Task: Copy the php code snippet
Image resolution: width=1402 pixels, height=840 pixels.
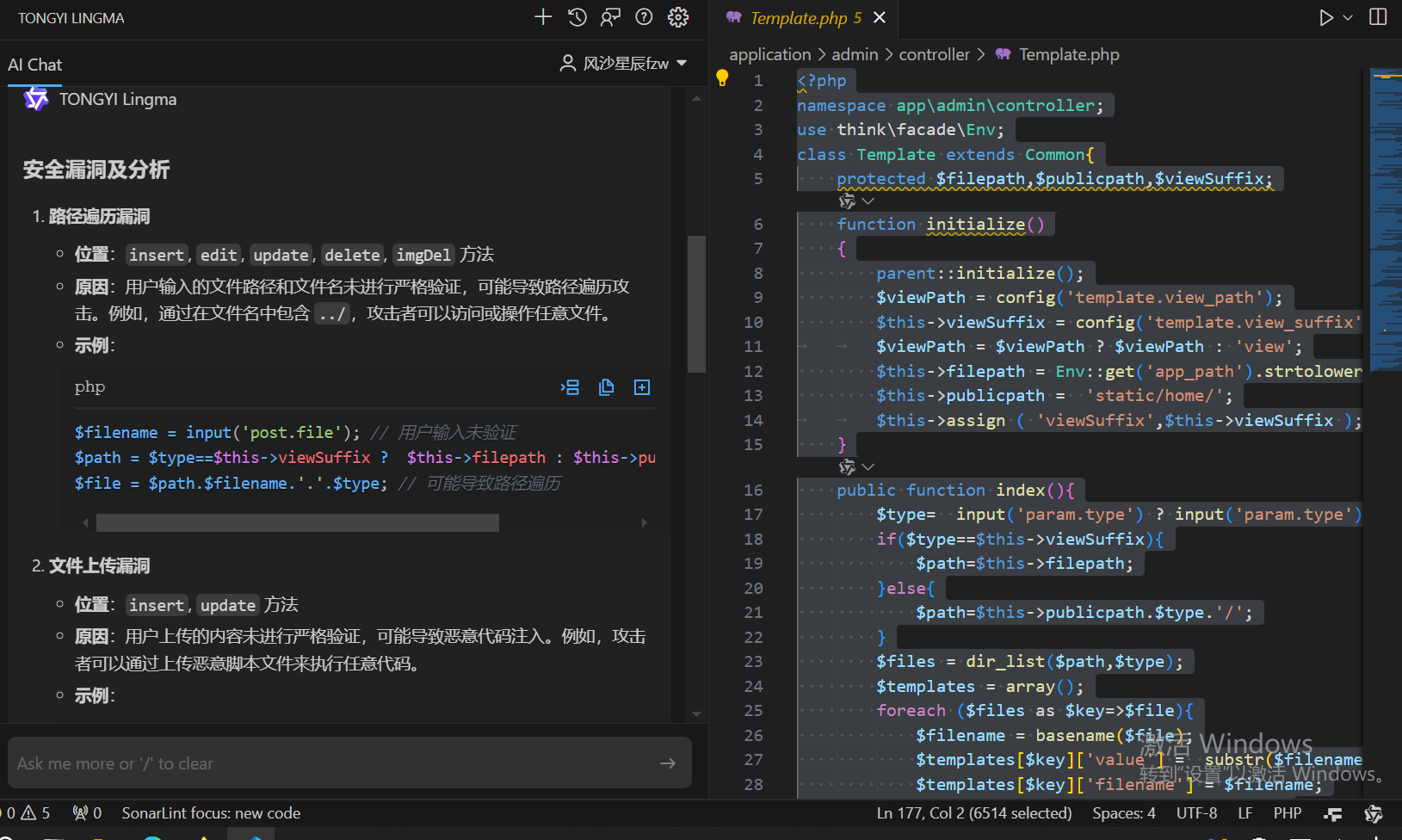Action: [x=606, y=387]
